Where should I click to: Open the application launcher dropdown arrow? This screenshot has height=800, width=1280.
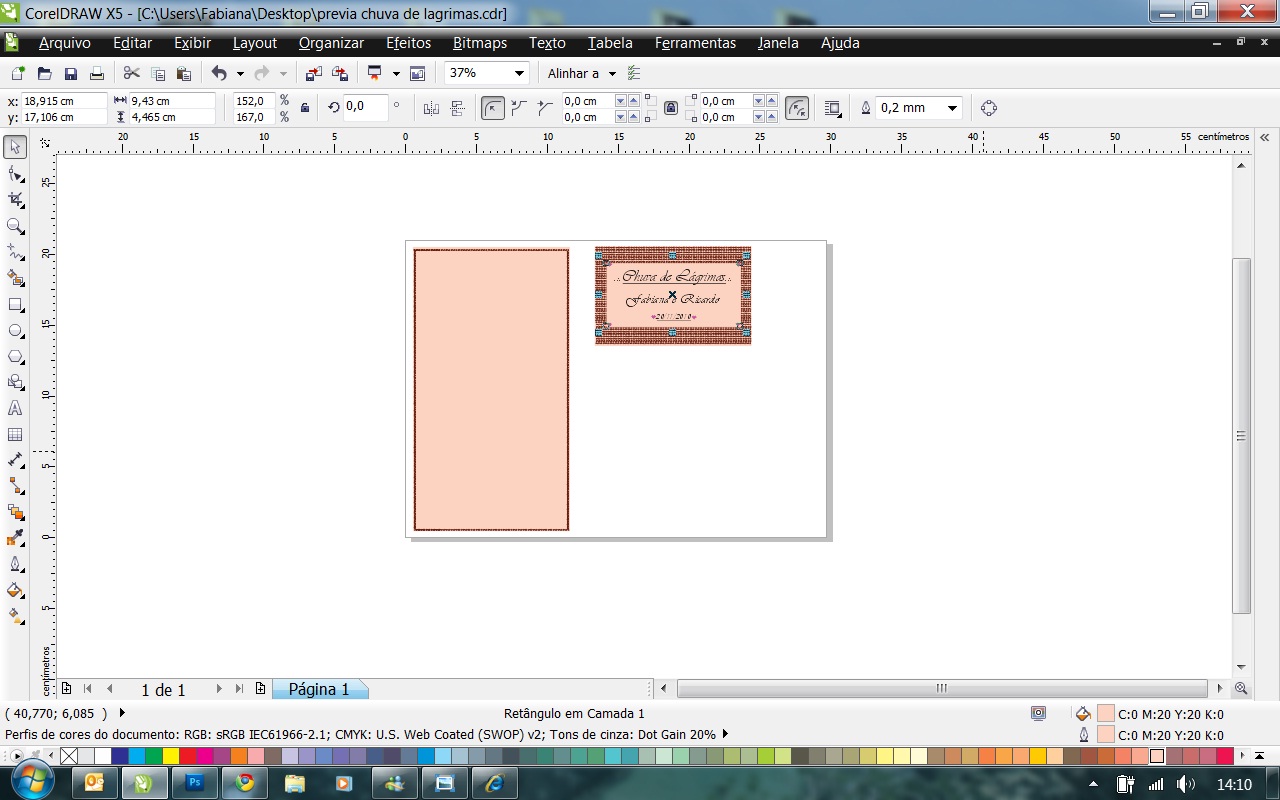[396, 73]
